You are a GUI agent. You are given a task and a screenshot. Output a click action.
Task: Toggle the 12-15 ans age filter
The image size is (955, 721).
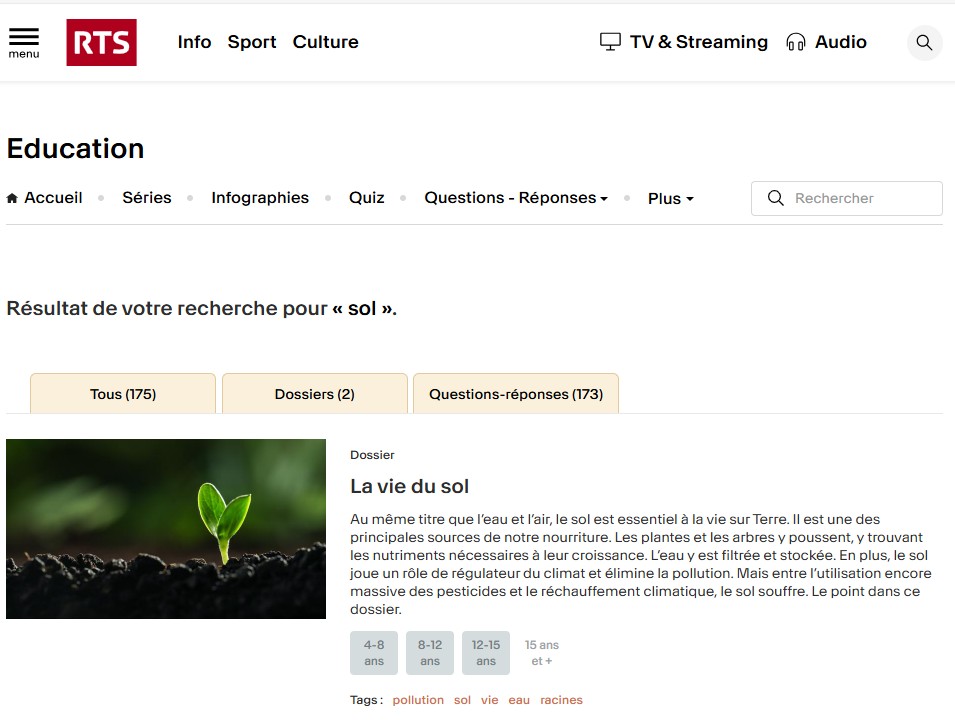click(486, 653)
